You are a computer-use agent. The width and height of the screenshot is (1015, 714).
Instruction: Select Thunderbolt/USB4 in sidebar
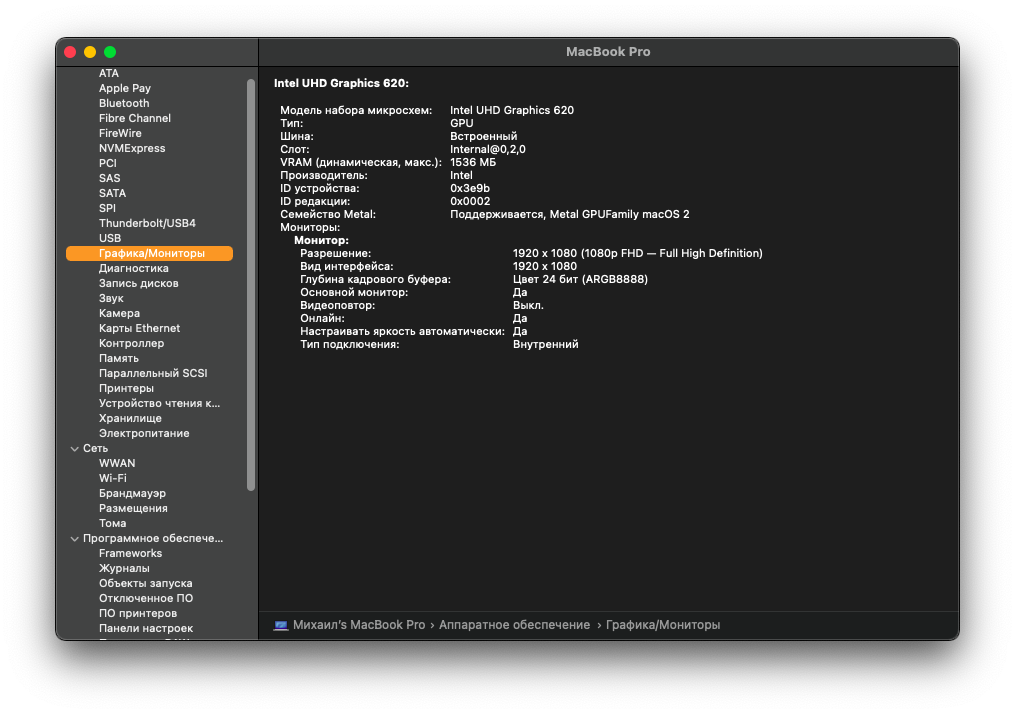[148, 223]
